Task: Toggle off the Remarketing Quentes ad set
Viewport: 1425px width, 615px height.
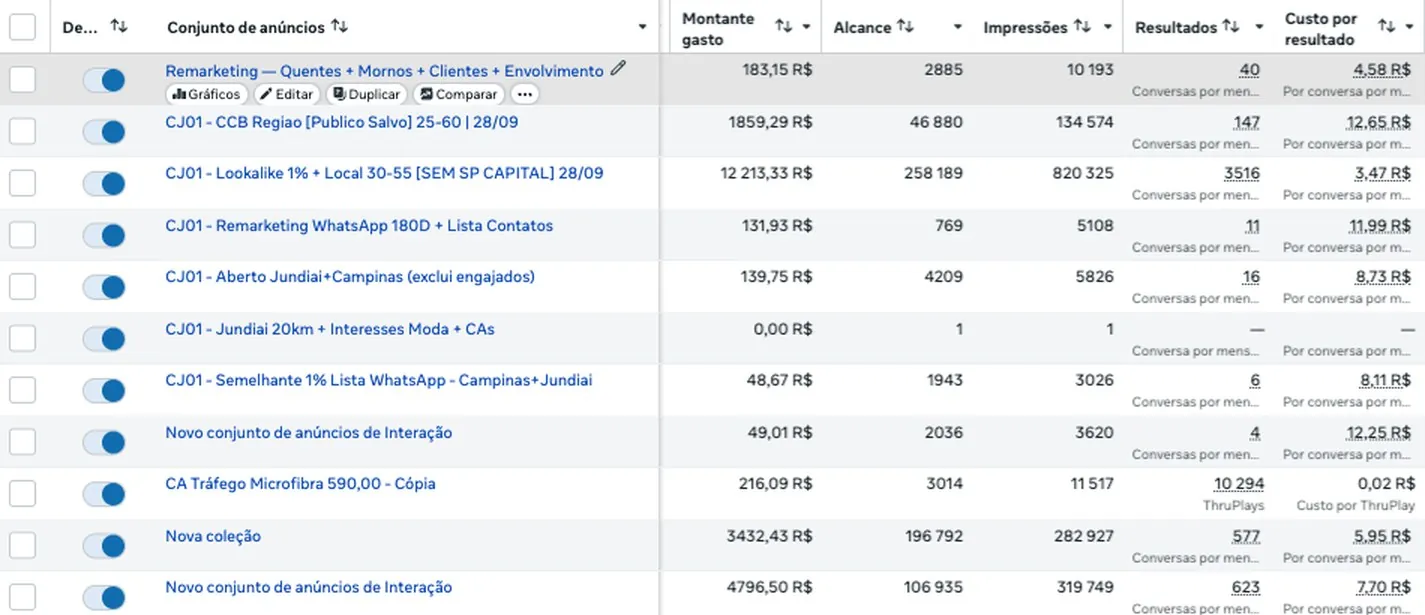Action: [104, 80]
